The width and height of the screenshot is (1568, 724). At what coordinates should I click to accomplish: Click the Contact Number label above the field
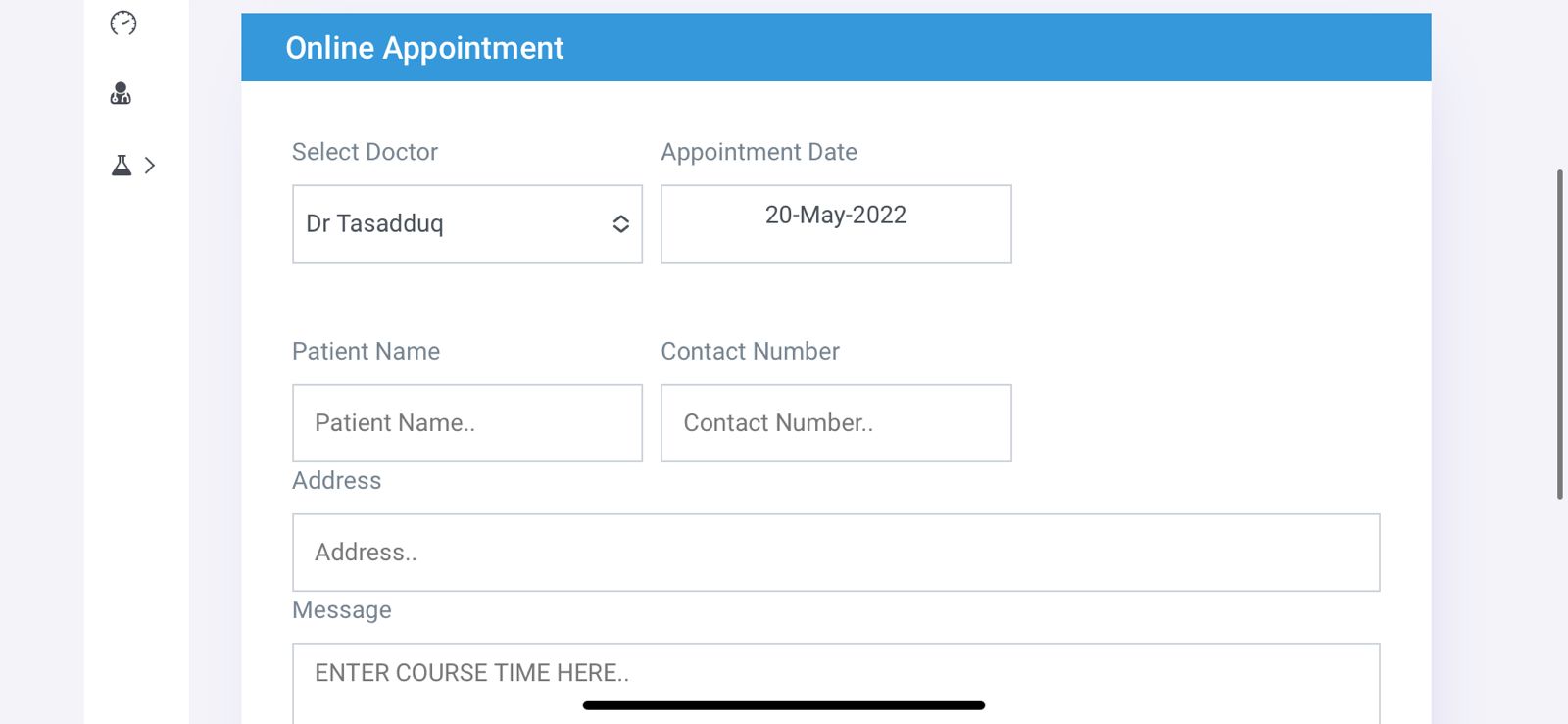tap(750, 351)
